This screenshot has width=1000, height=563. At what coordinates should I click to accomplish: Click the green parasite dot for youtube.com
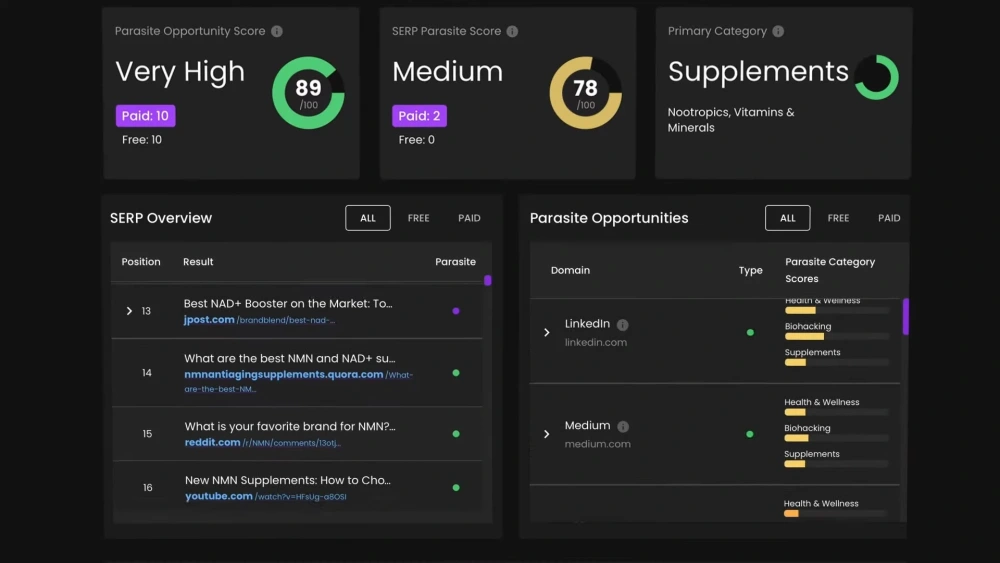[x=456, y=488]
